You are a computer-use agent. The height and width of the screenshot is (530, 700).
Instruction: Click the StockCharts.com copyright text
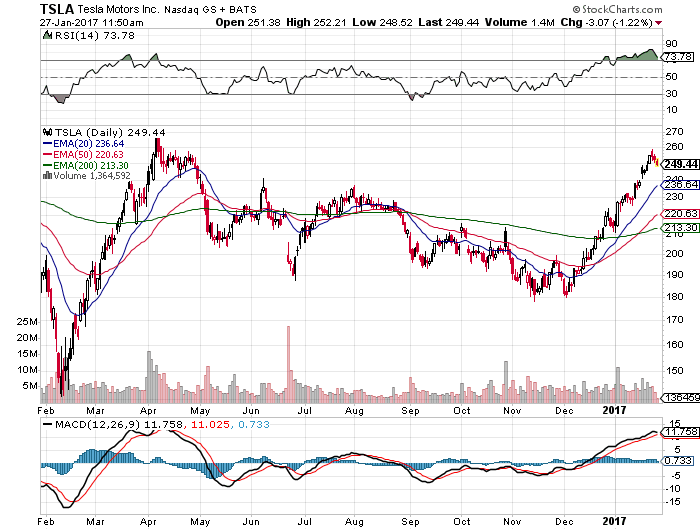click(x=617, y=9)
